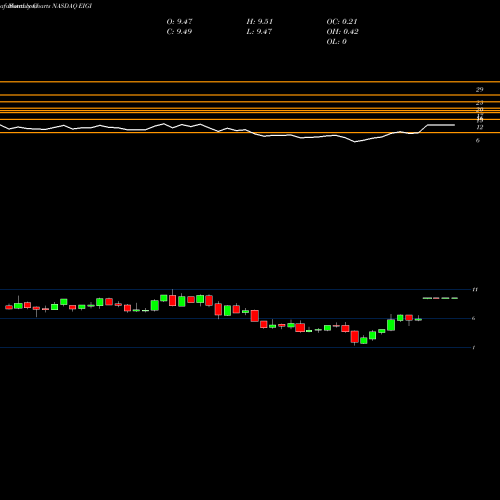
Task: Select the OC: 0.21 reading
Action: 342,22
